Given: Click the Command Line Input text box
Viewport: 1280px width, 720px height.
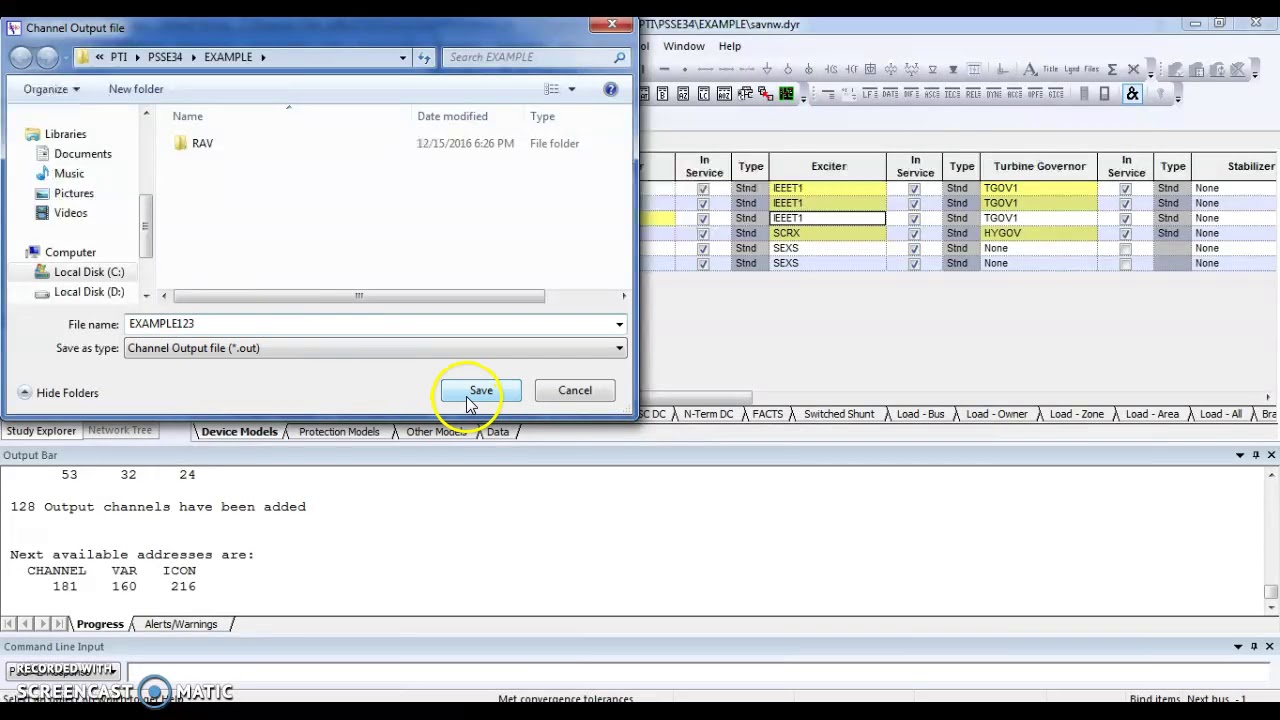Looking at the screenshot, I should point(700,670).
